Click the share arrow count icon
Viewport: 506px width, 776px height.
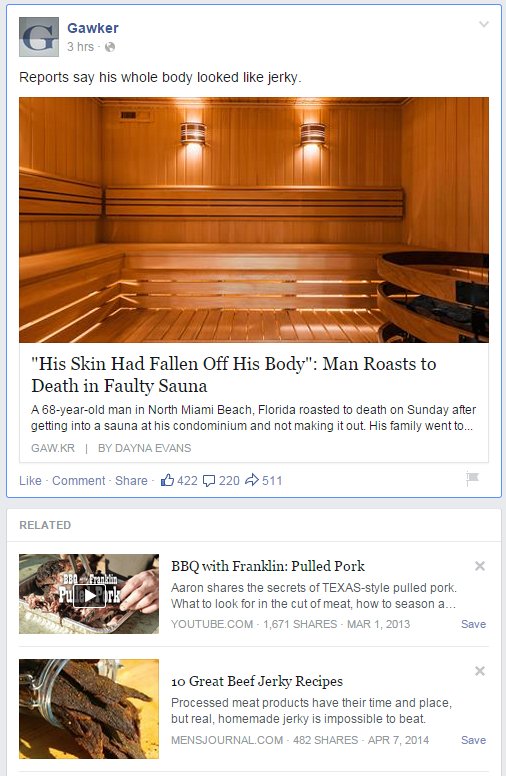pos(252,480)
